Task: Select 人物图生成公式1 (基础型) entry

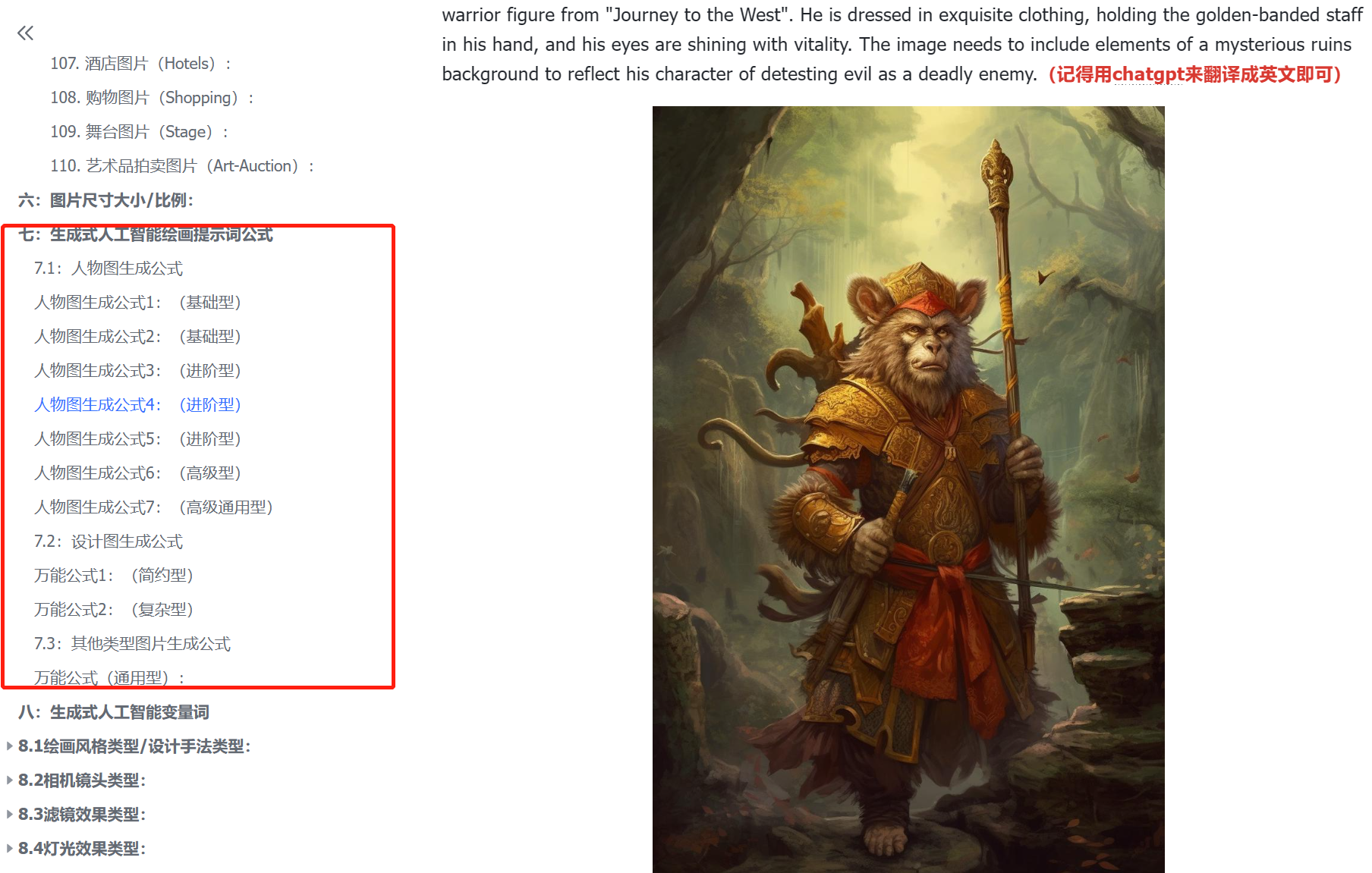Action: click(x=137, y=303)
